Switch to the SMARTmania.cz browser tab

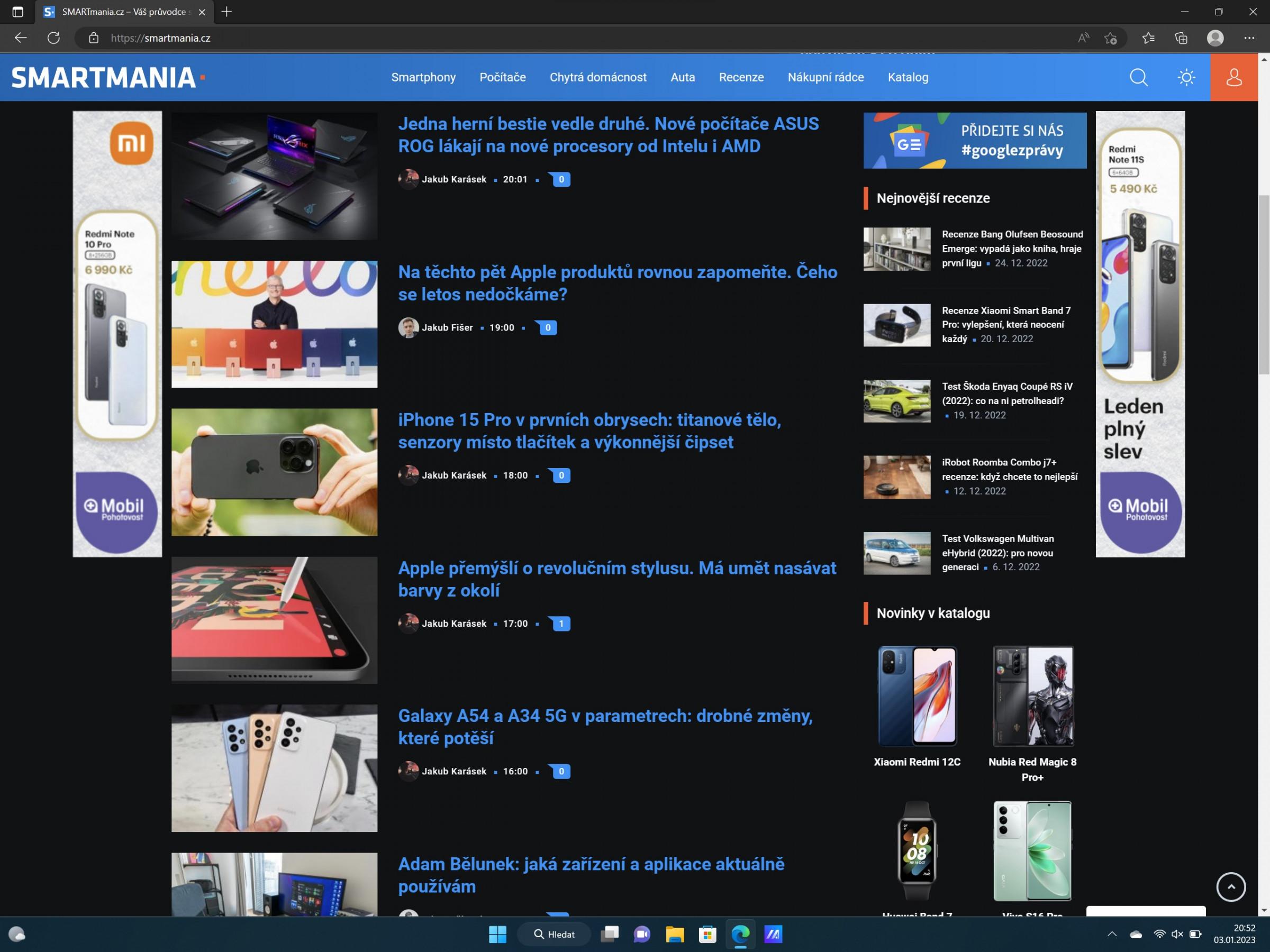coord(123,12)
